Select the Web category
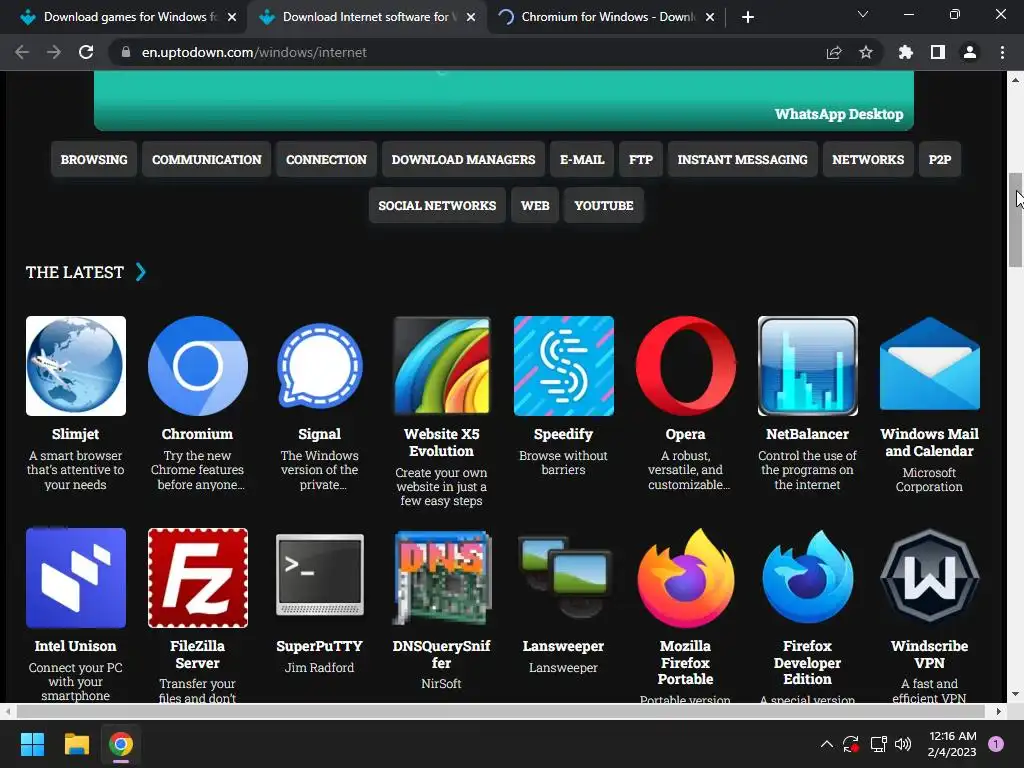The image size is (1024, 768). 535,205
